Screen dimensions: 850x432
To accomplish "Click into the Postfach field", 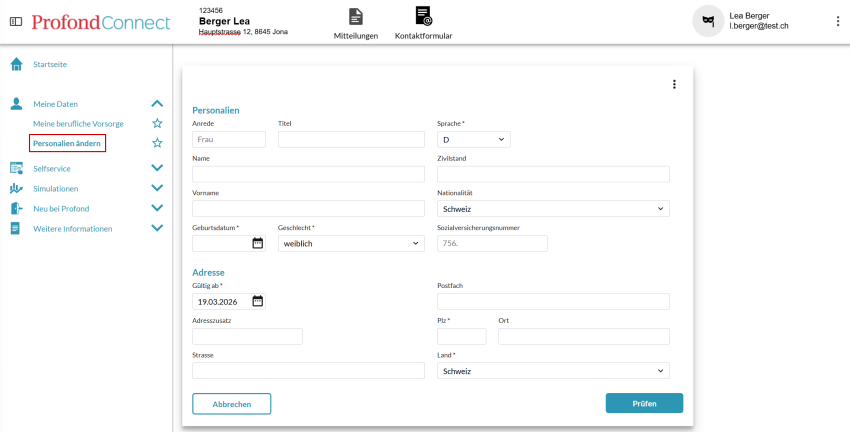I will coord(553,301).
